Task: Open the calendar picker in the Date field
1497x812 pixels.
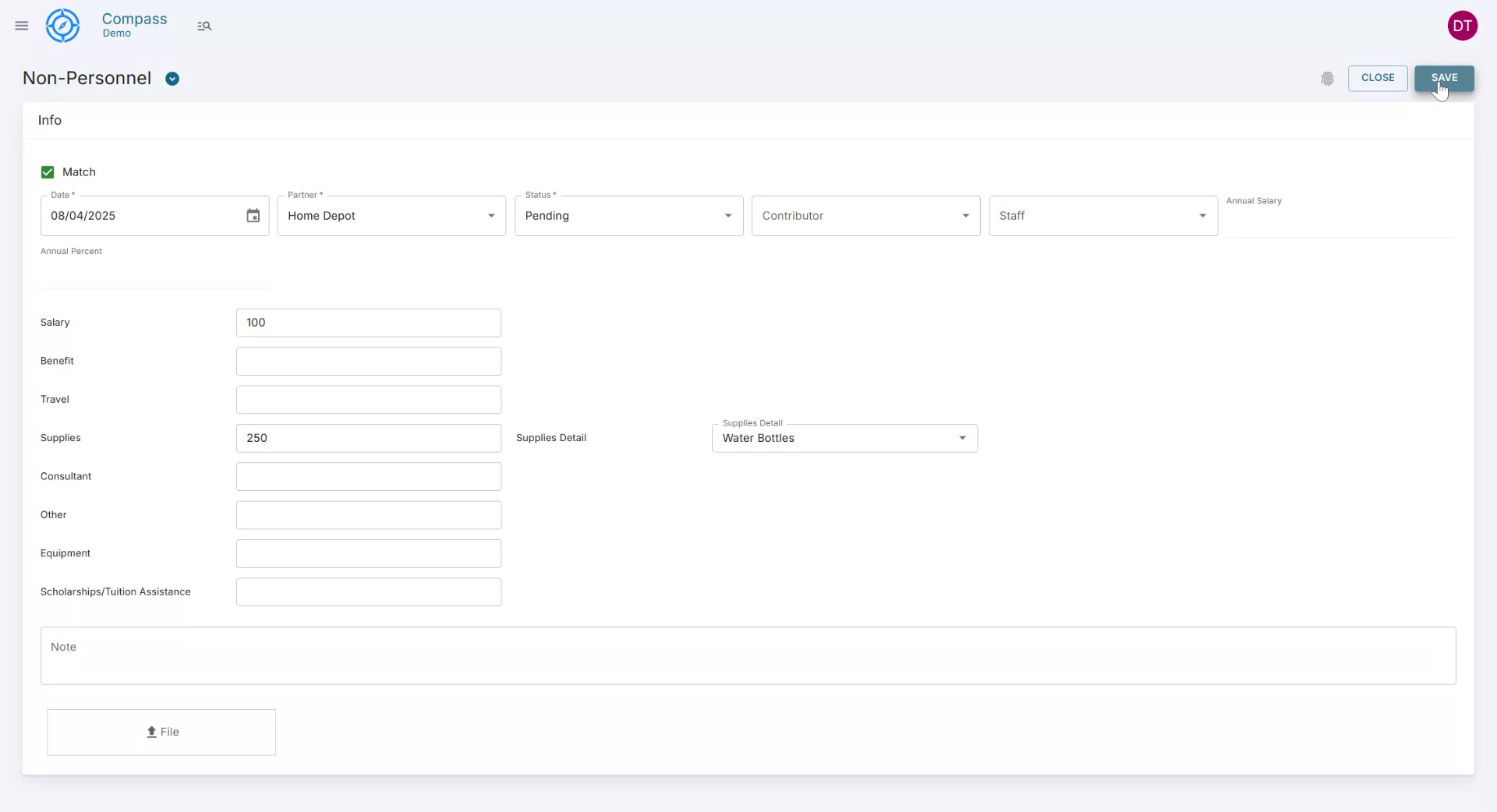Action: (252, 216)
